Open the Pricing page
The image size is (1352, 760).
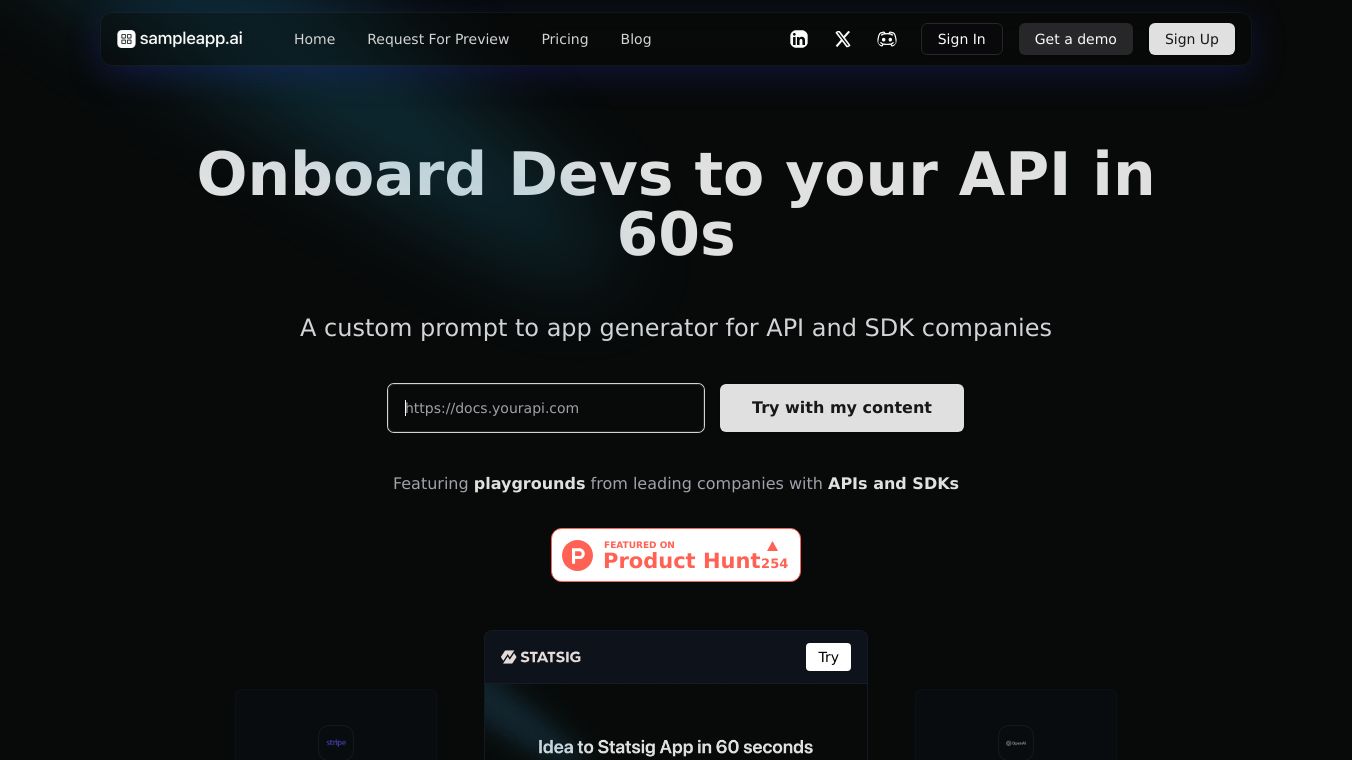coord(565,39)
